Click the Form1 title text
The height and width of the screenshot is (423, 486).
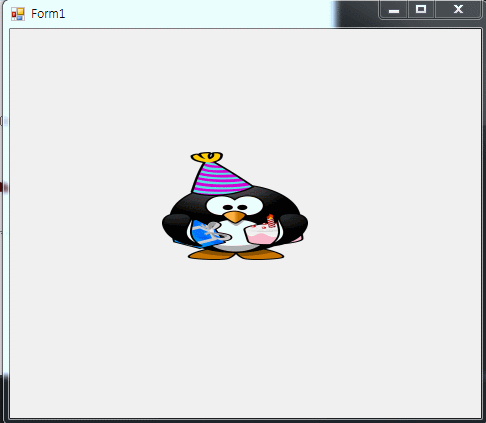pos(48,14)
